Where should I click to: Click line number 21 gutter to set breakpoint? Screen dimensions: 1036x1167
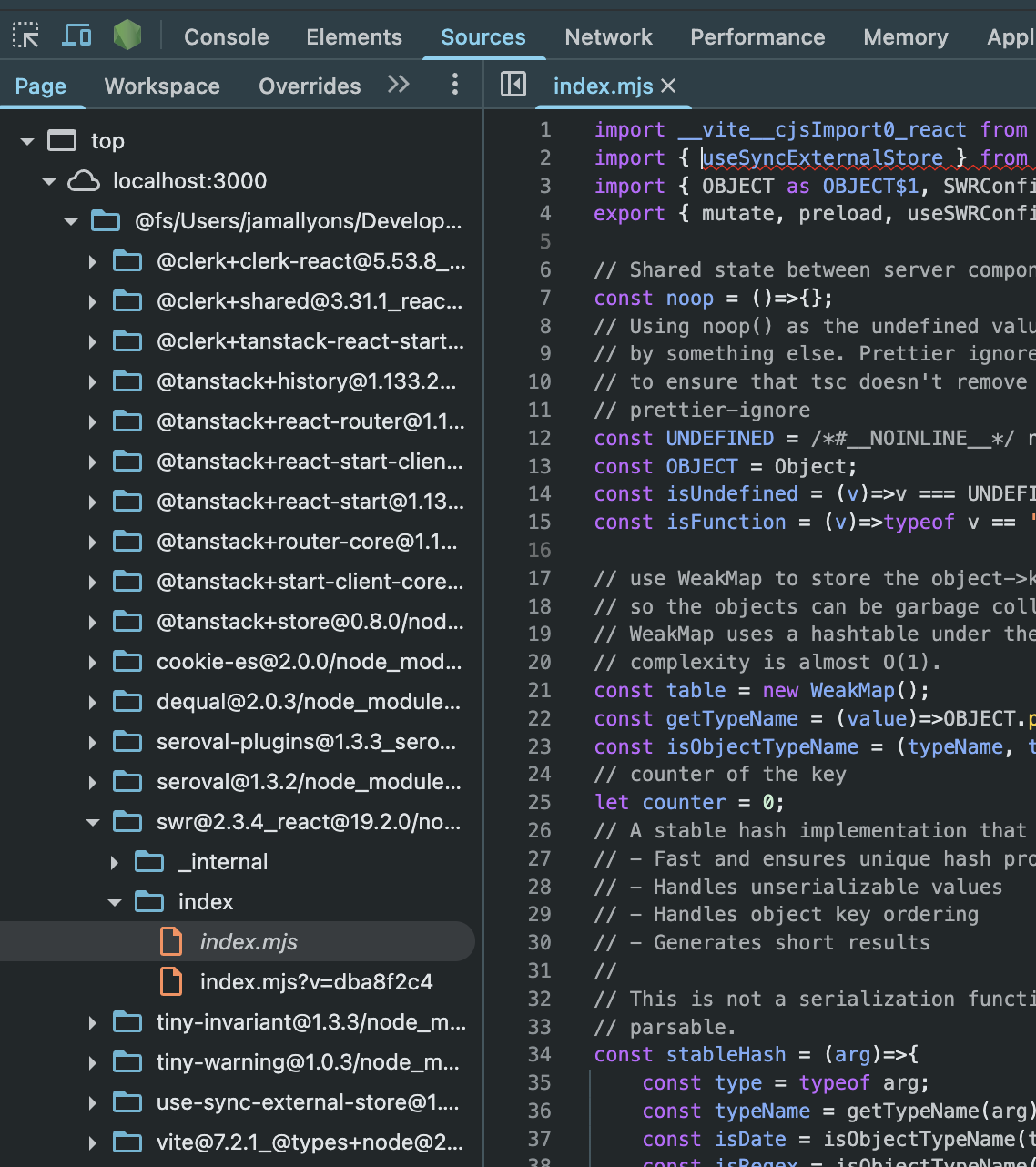click(x=540, y=691)
